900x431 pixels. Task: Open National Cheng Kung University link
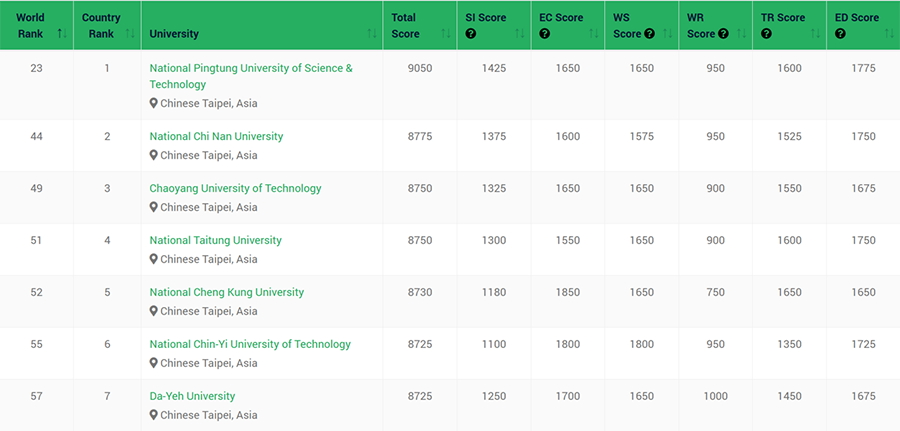pos(227,292)
